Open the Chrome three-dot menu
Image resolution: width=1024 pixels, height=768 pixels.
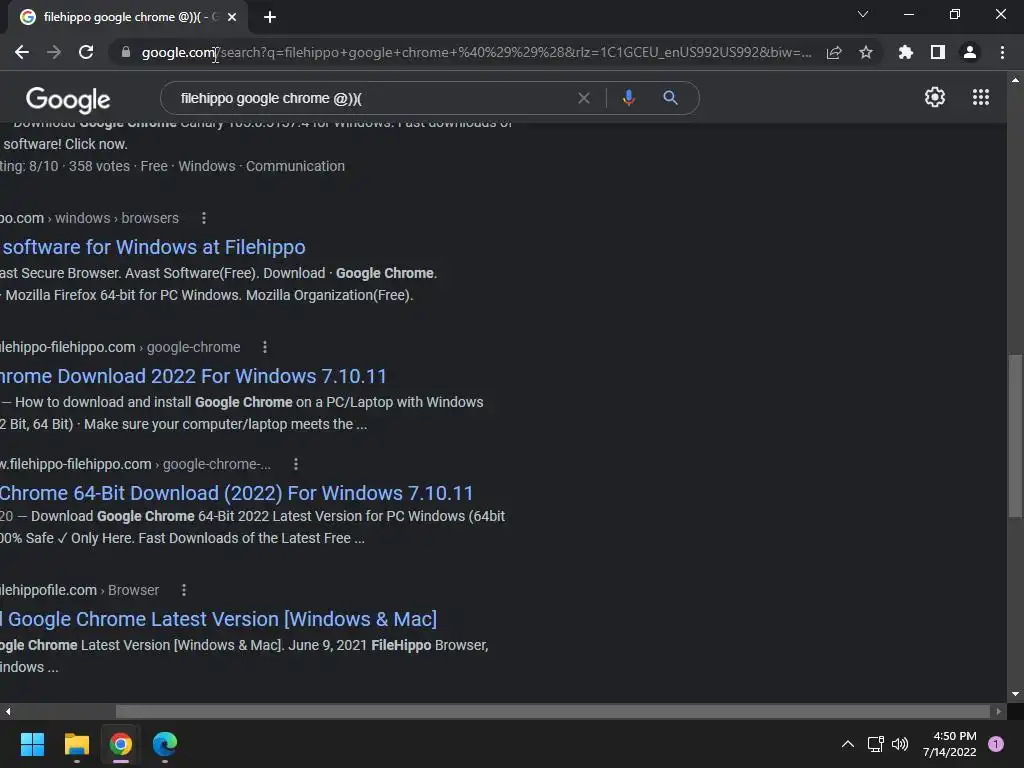click(1002, 52)
